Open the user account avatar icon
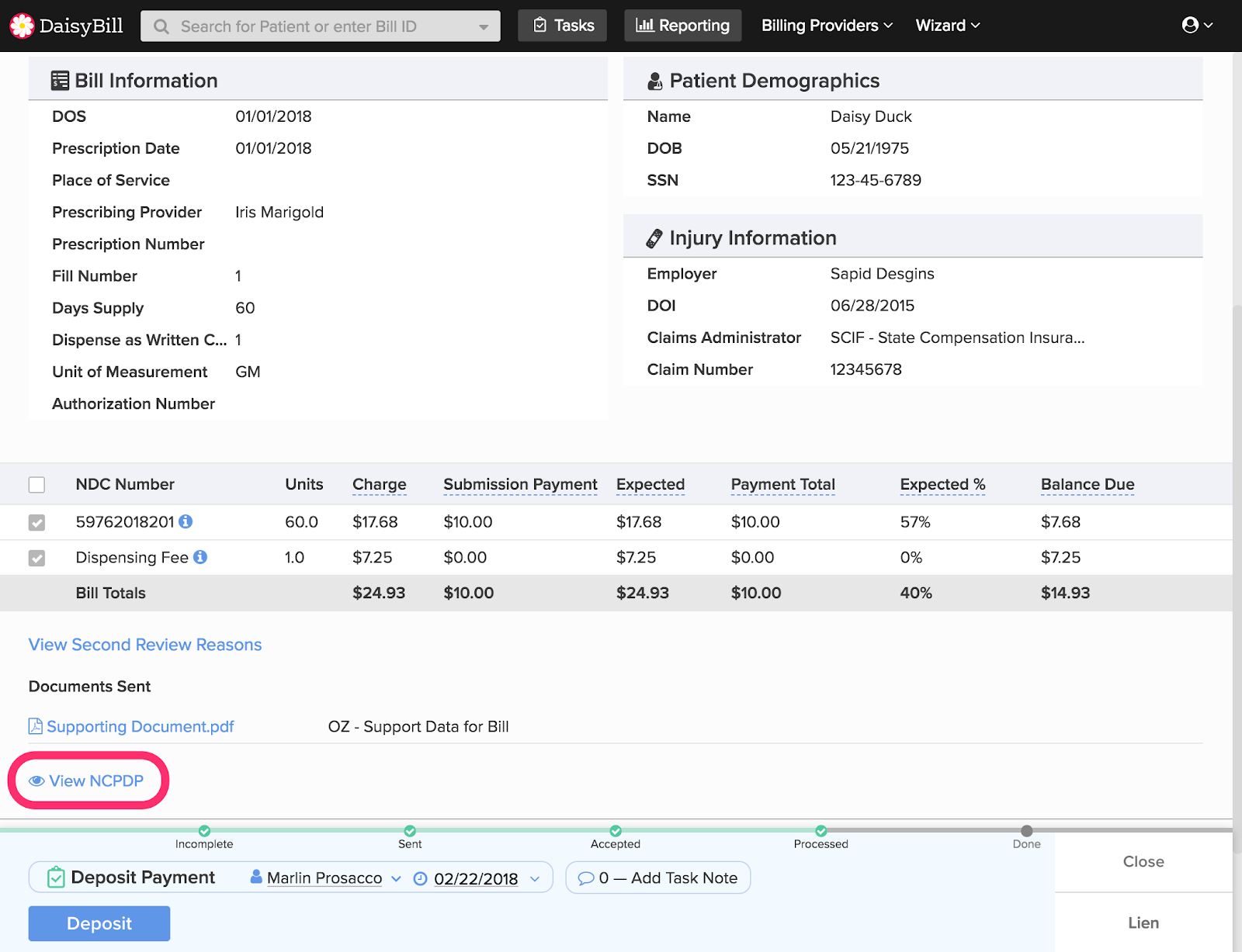The image size is (1242, 952). 1190,26
